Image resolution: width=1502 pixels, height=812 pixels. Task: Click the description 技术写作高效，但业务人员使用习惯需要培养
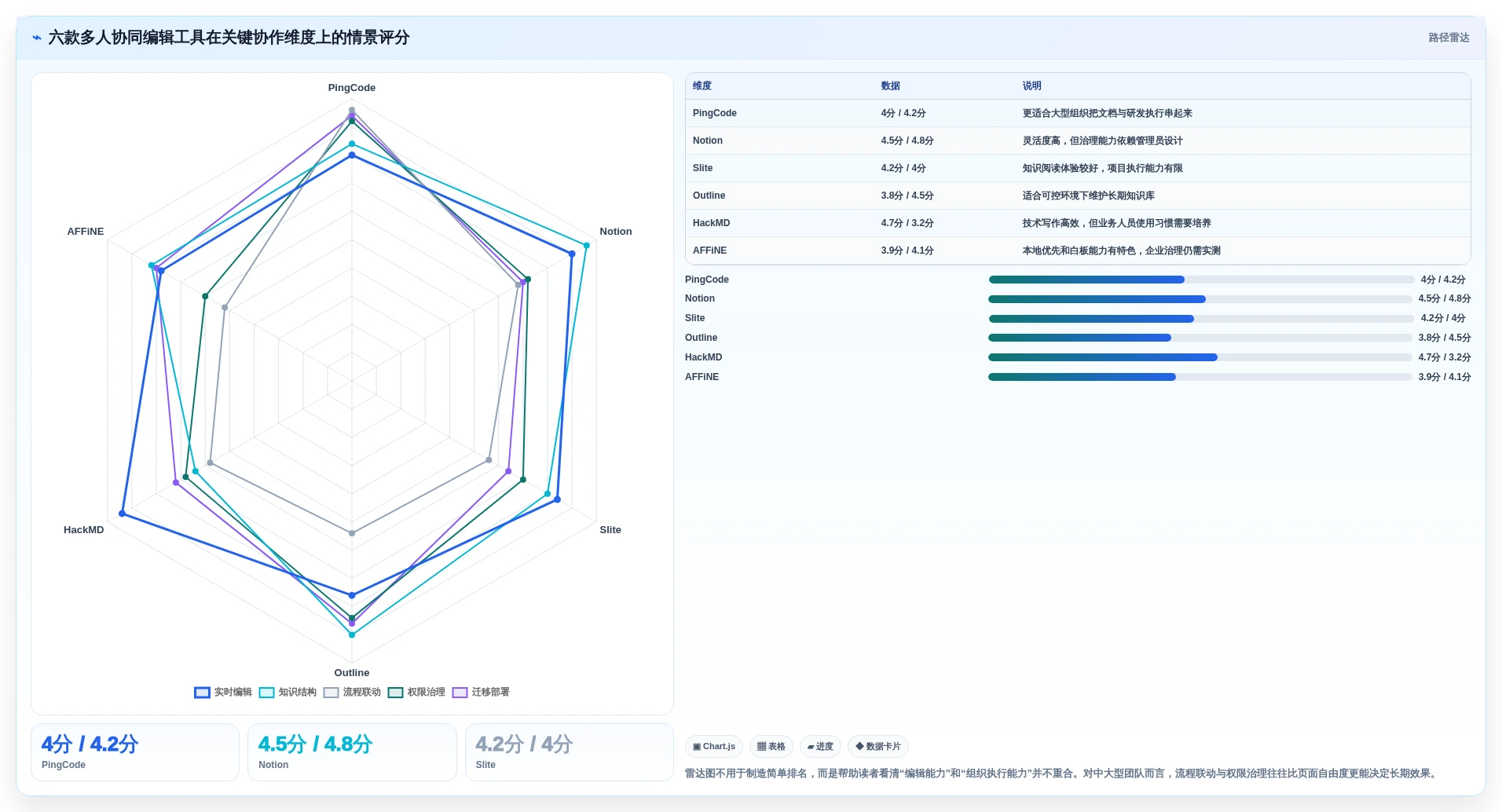1116,223
